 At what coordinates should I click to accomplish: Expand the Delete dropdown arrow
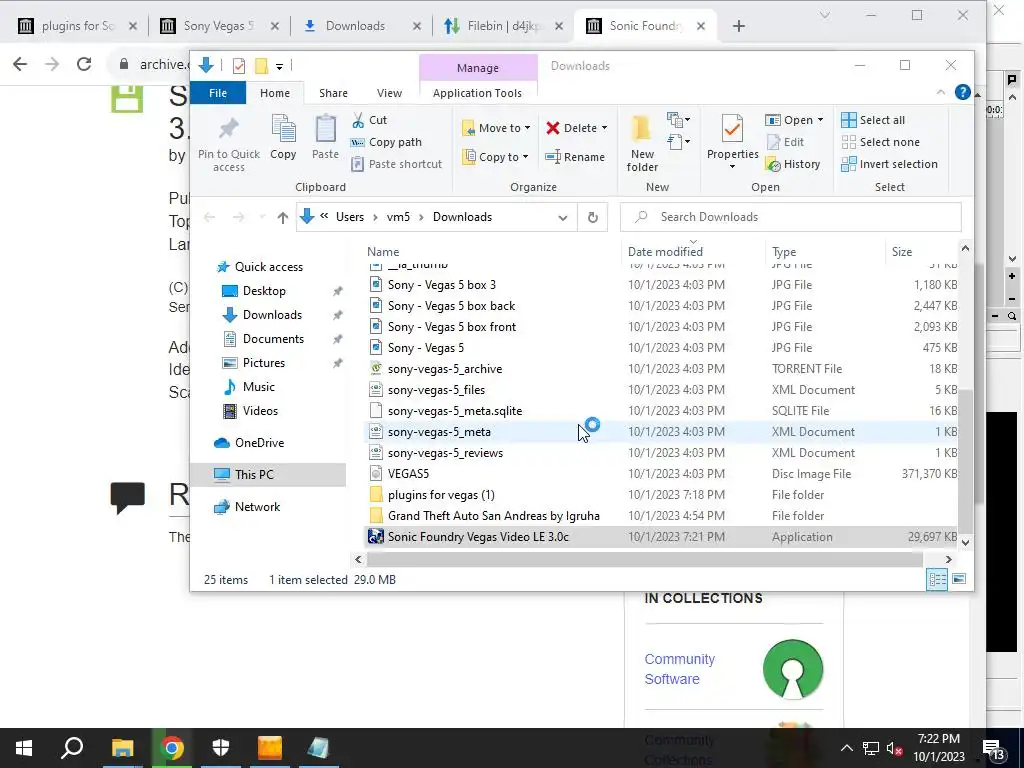click(604, 128)
